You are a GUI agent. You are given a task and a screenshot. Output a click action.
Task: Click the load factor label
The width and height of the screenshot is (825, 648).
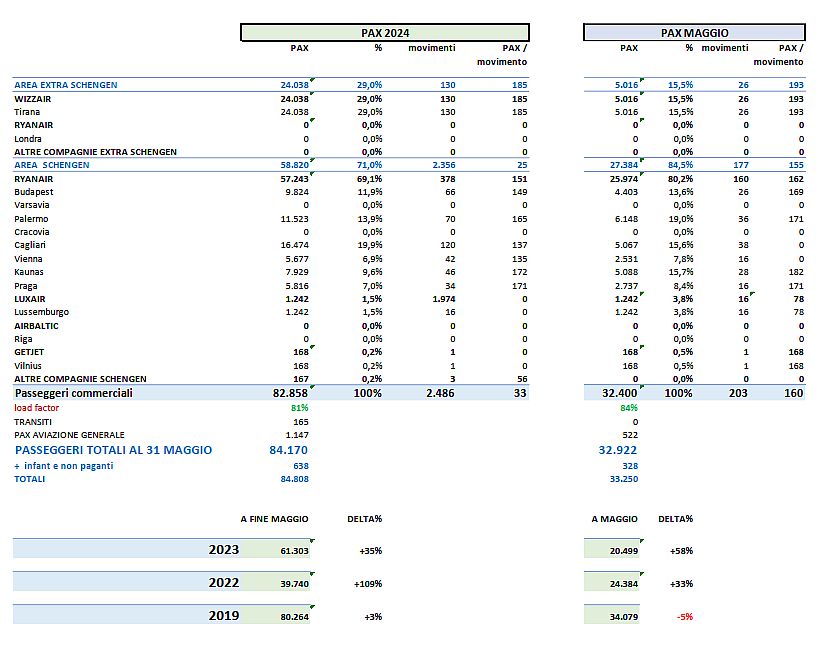(x=36, y=408)
